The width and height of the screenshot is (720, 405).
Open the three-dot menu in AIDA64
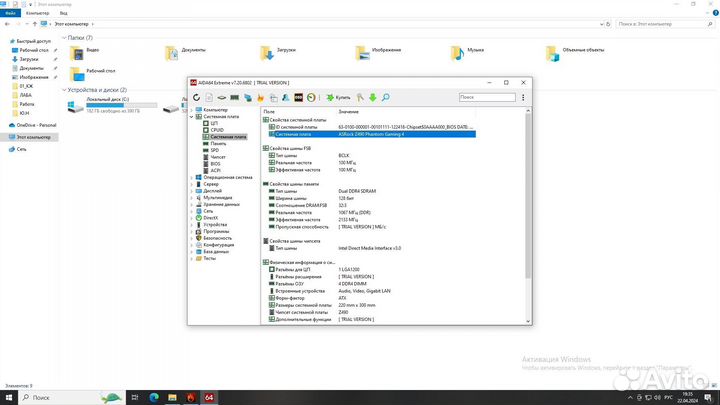(x=523, y=97)
